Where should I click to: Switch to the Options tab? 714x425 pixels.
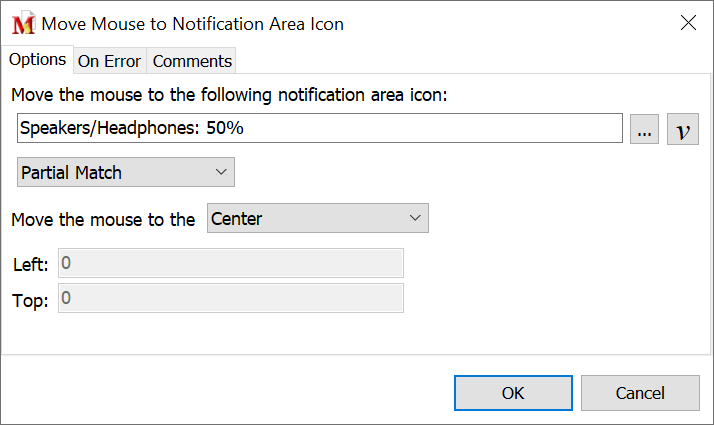coord(37,60)
